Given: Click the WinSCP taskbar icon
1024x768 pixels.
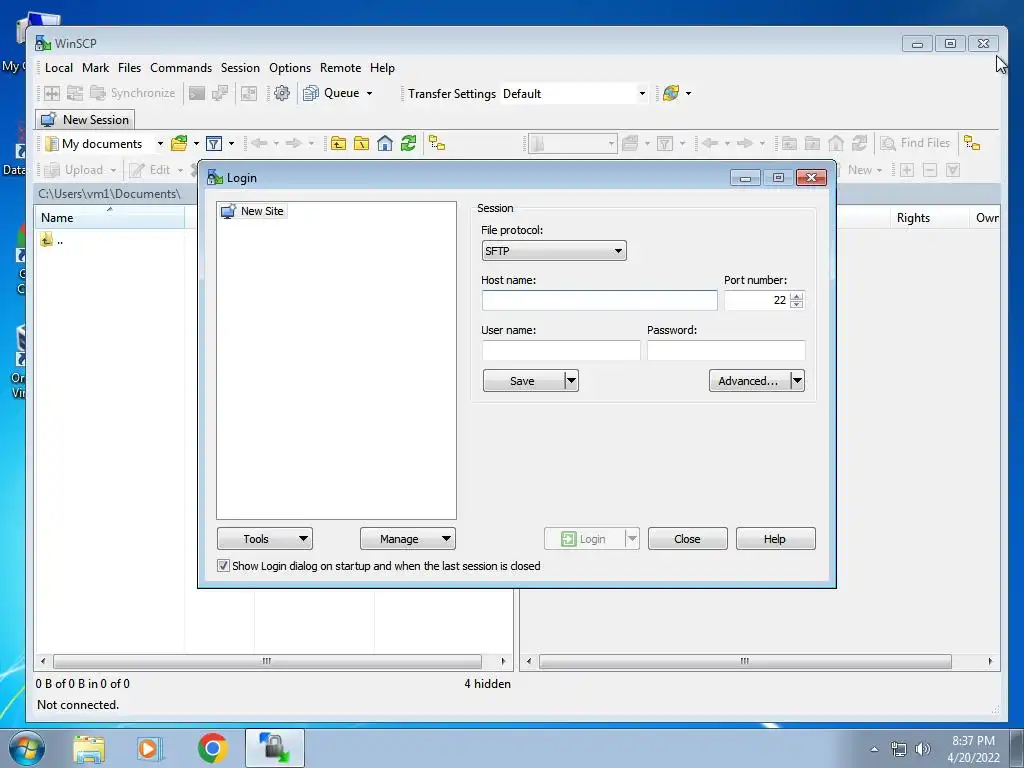Looking at the screenshot, I should point(274,748).
